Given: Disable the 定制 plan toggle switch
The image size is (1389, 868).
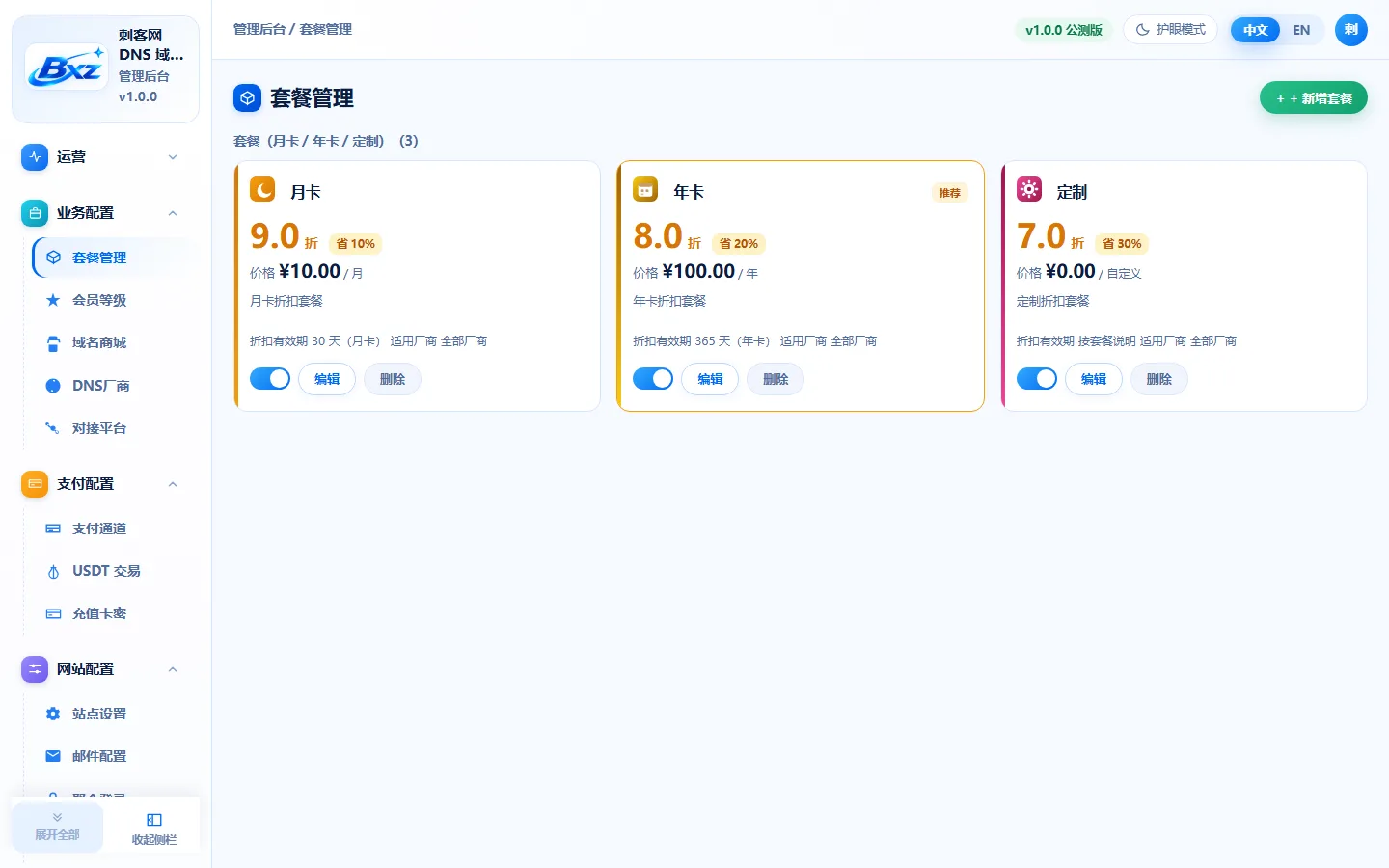Looking at the screenshot, I should click(x=1037, y=379).
